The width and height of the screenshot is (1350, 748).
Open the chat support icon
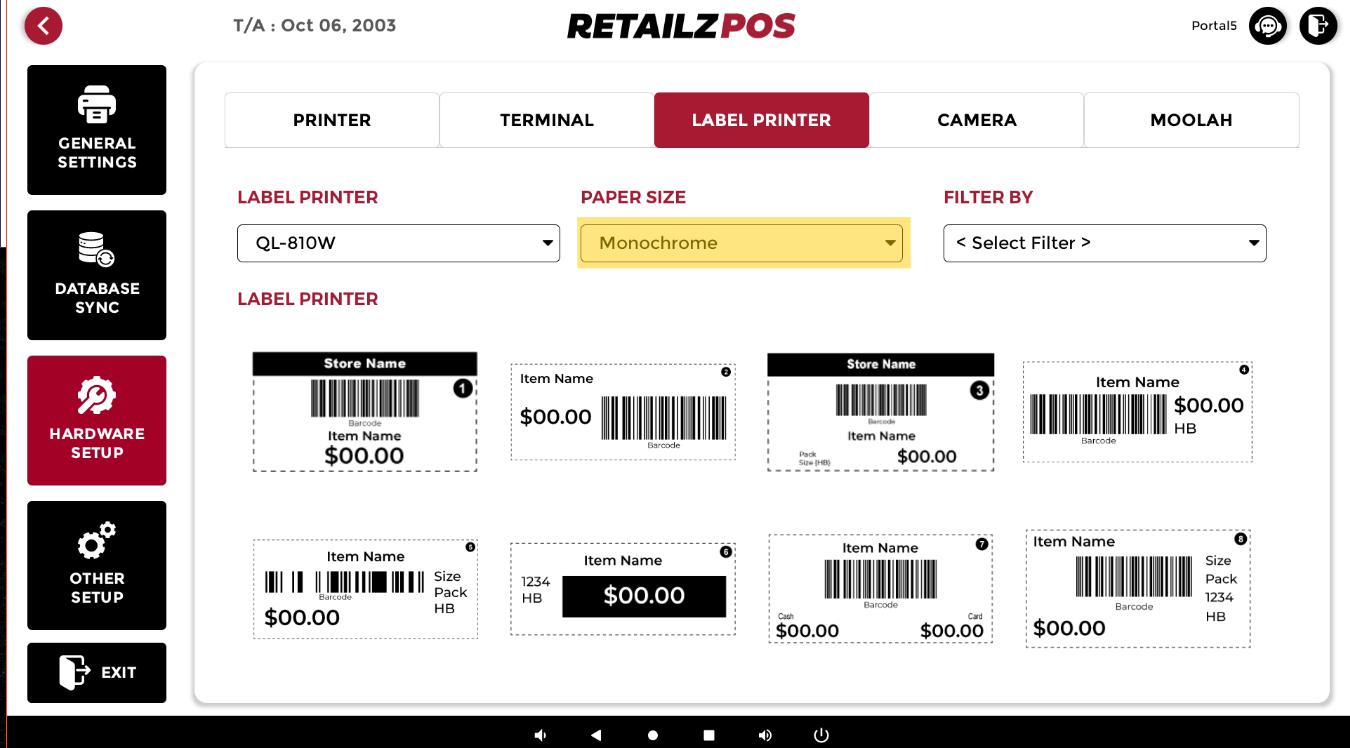[x=1268, y=26]
